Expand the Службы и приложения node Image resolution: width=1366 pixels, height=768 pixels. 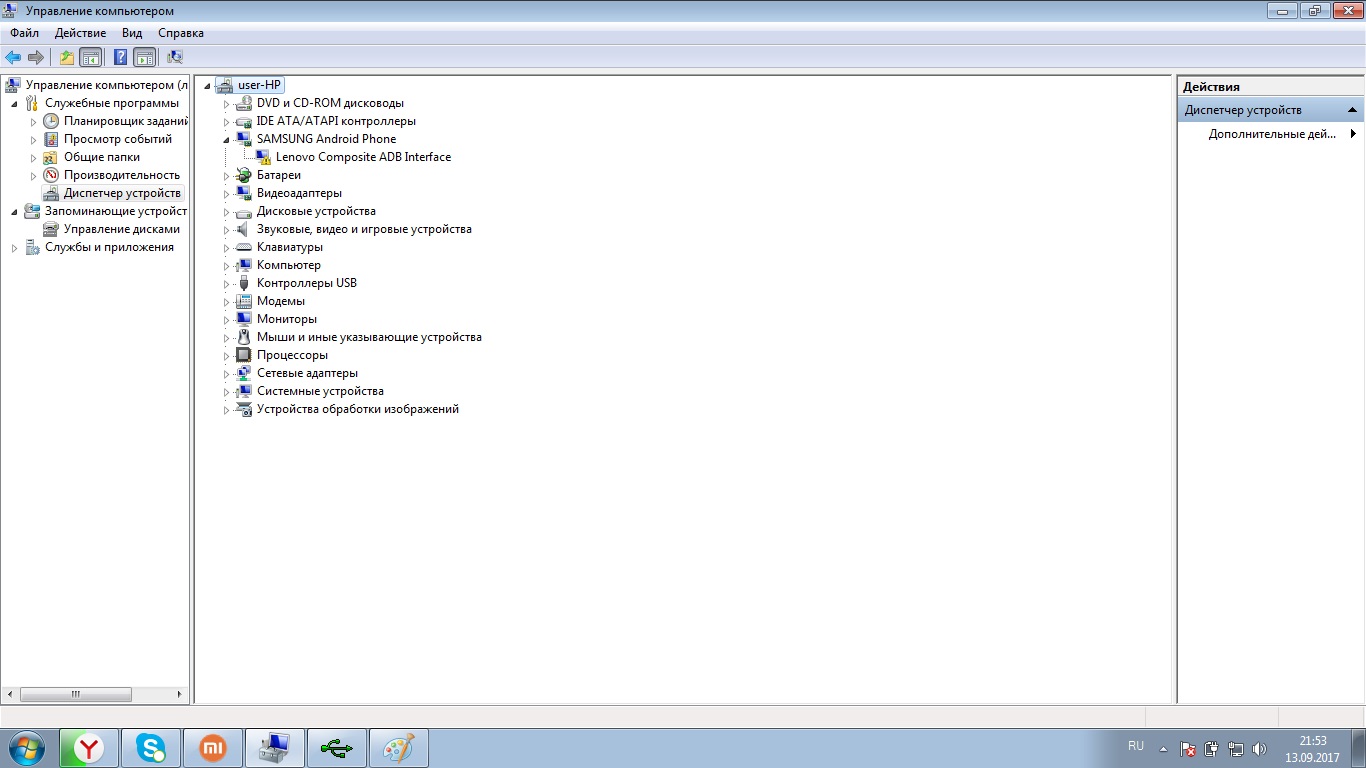pyautogui.click(x=14, y=247)
